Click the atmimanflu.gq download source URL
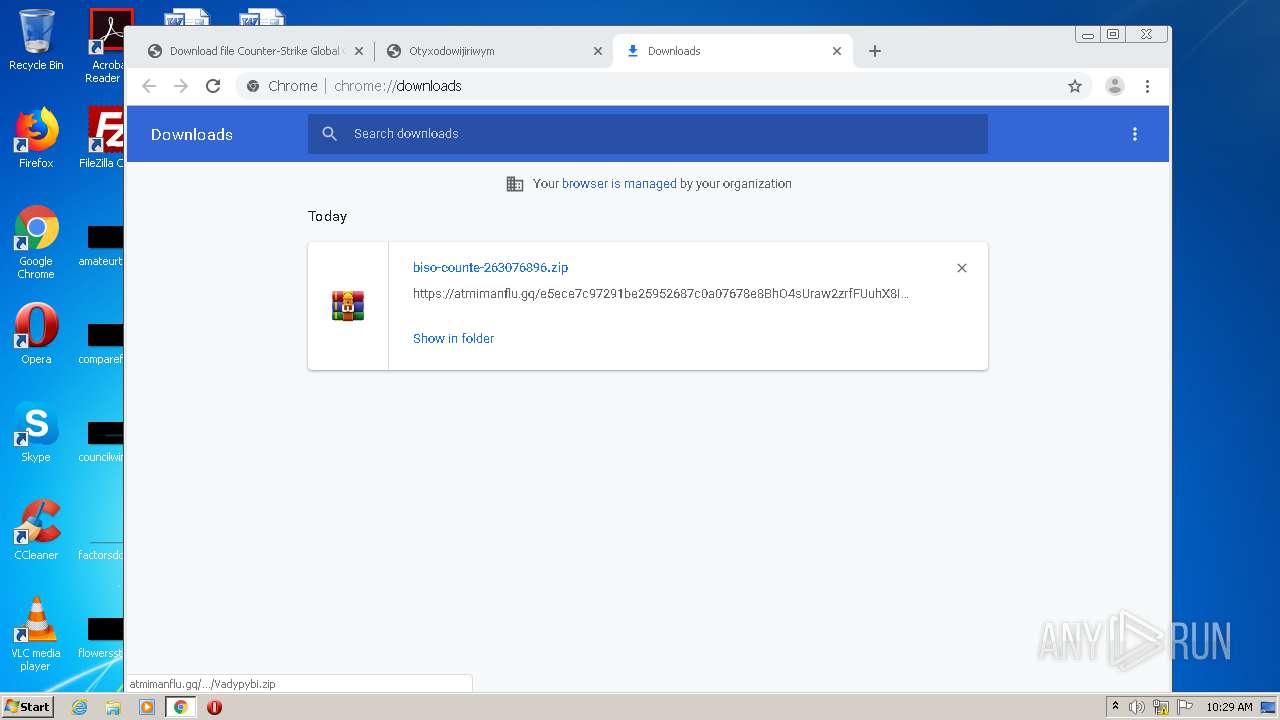Viewport: 1280px width, 720px height. coord(661,294)
